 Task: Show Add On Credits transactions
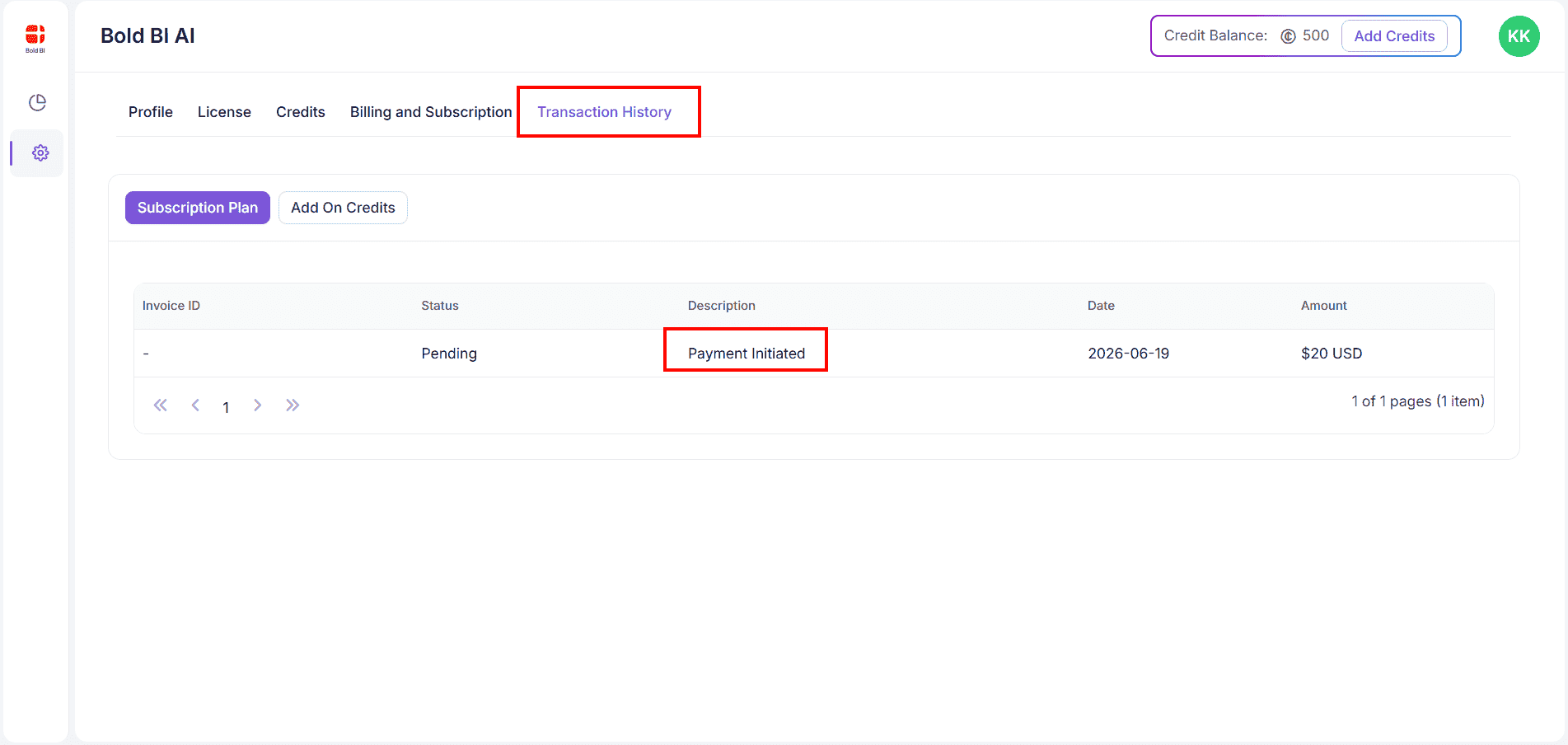tap(343, 208)
